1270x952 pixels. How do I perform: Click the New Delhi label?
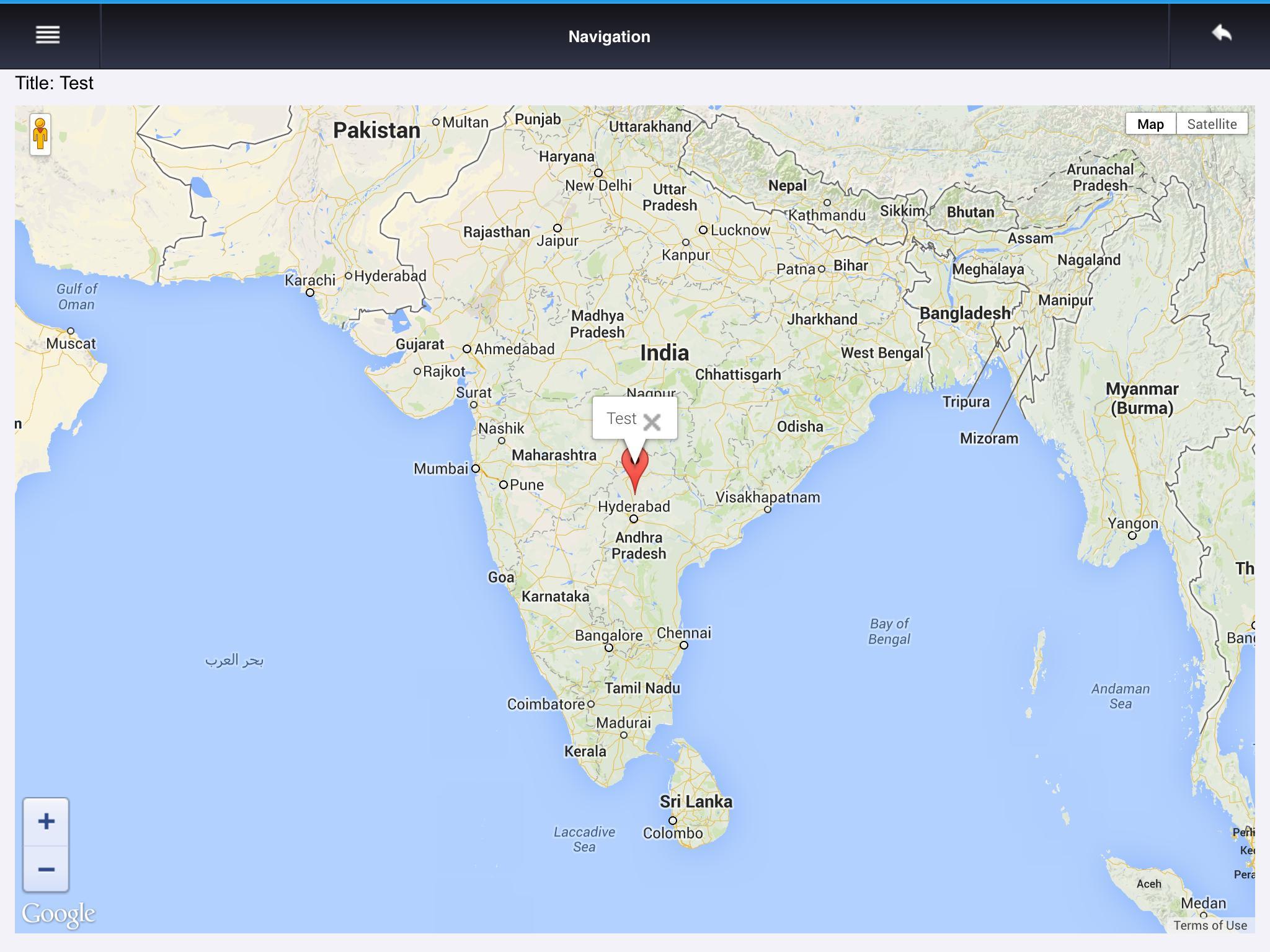coord(598,185)
